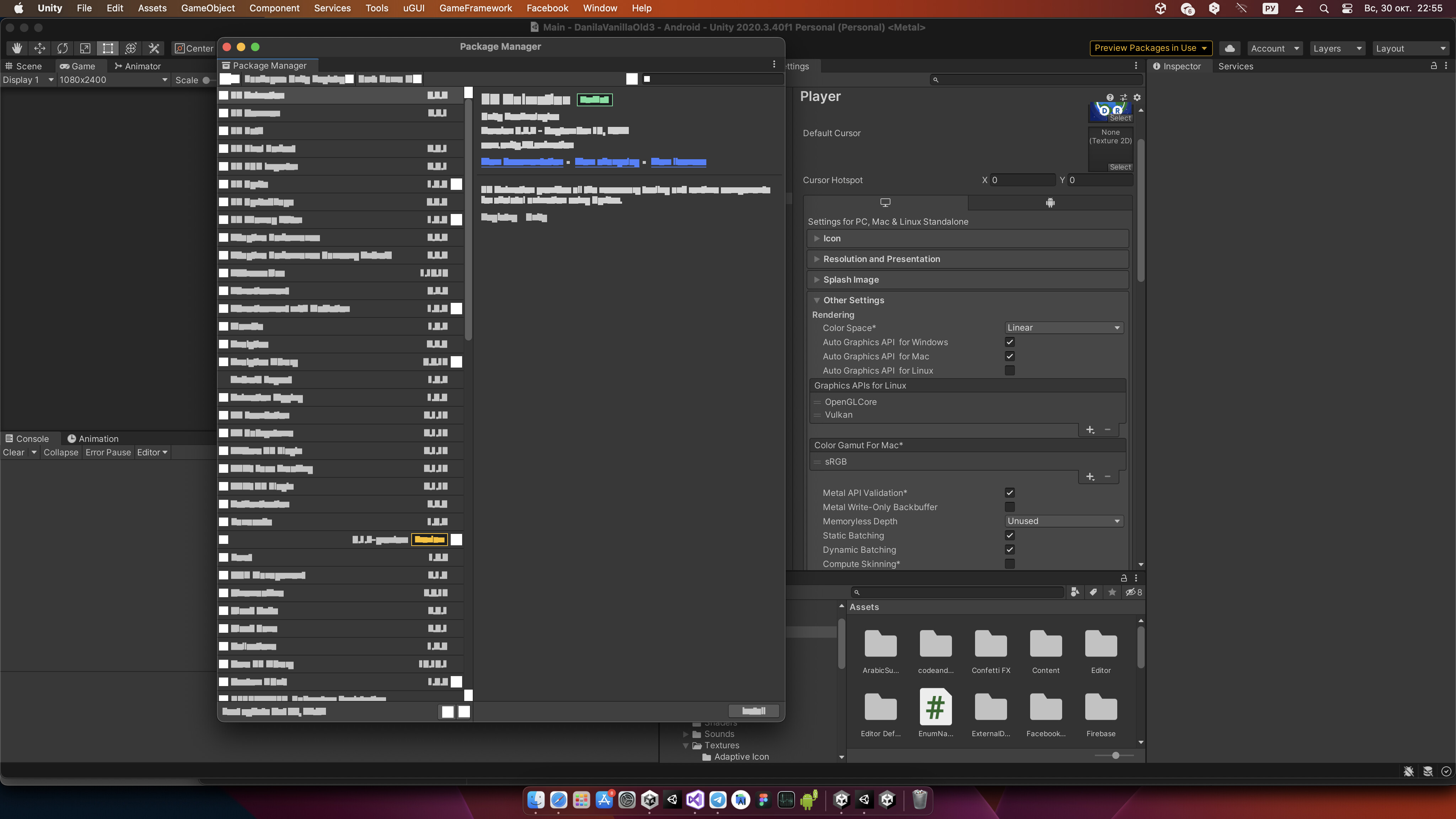This screenshot has height=819, width=1456.
Task: Toggle Auto Graphics API for Windows
Action: [x=1010, y=342]
